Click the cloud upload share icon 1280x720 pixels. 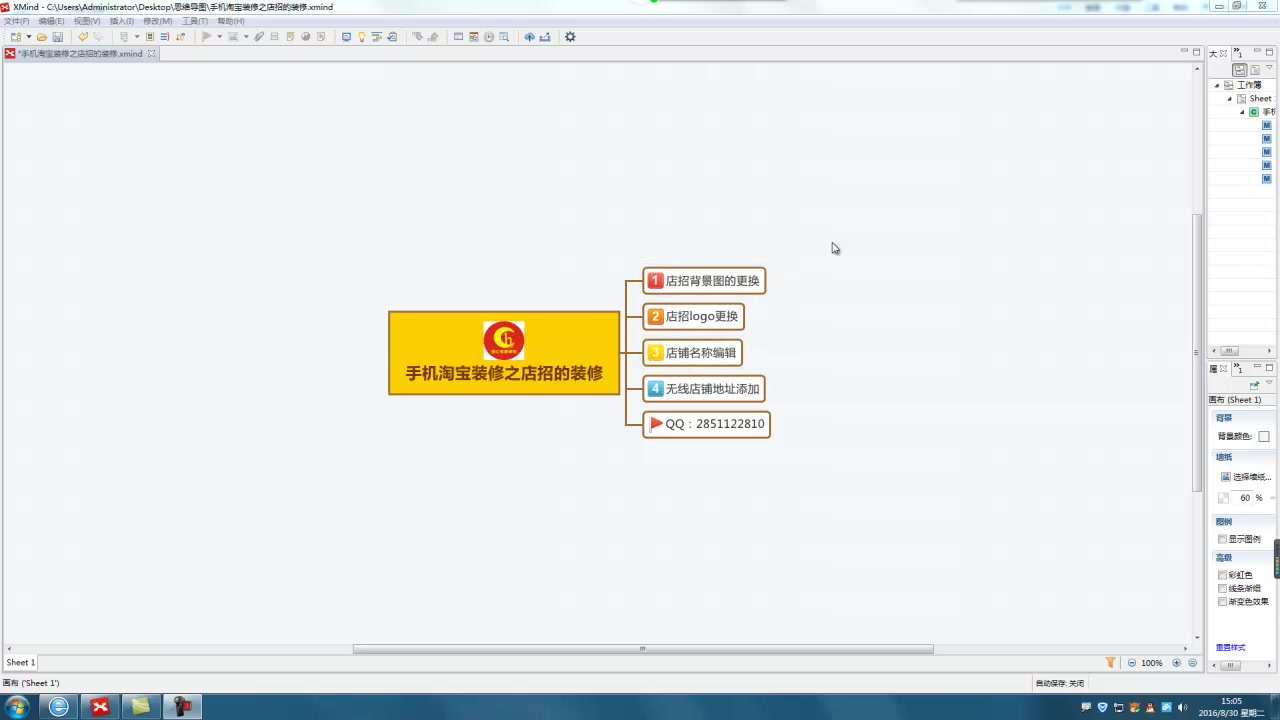(530, 37)
